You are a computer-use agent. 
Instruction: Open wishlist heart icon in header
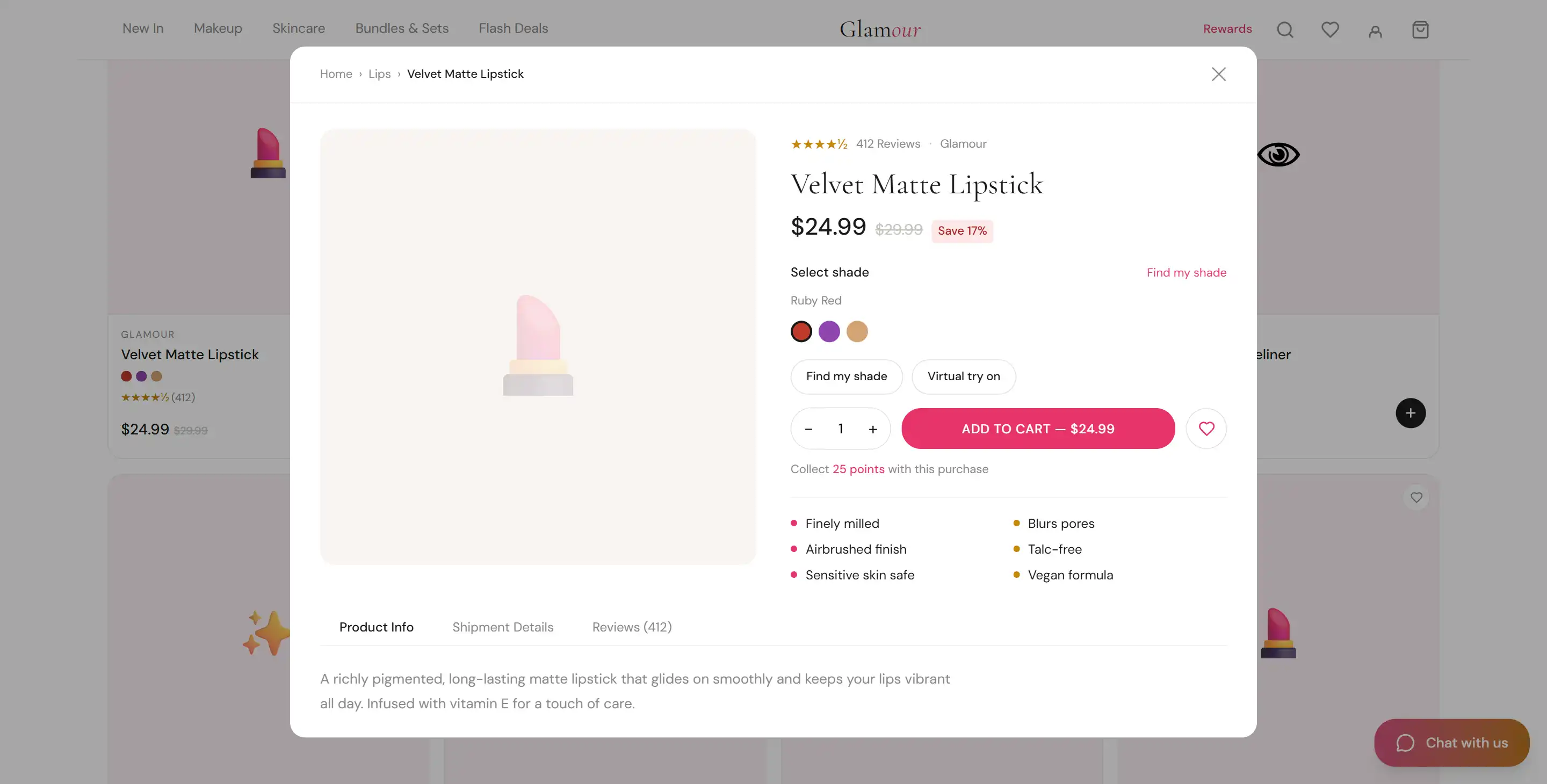(1329, 30)
